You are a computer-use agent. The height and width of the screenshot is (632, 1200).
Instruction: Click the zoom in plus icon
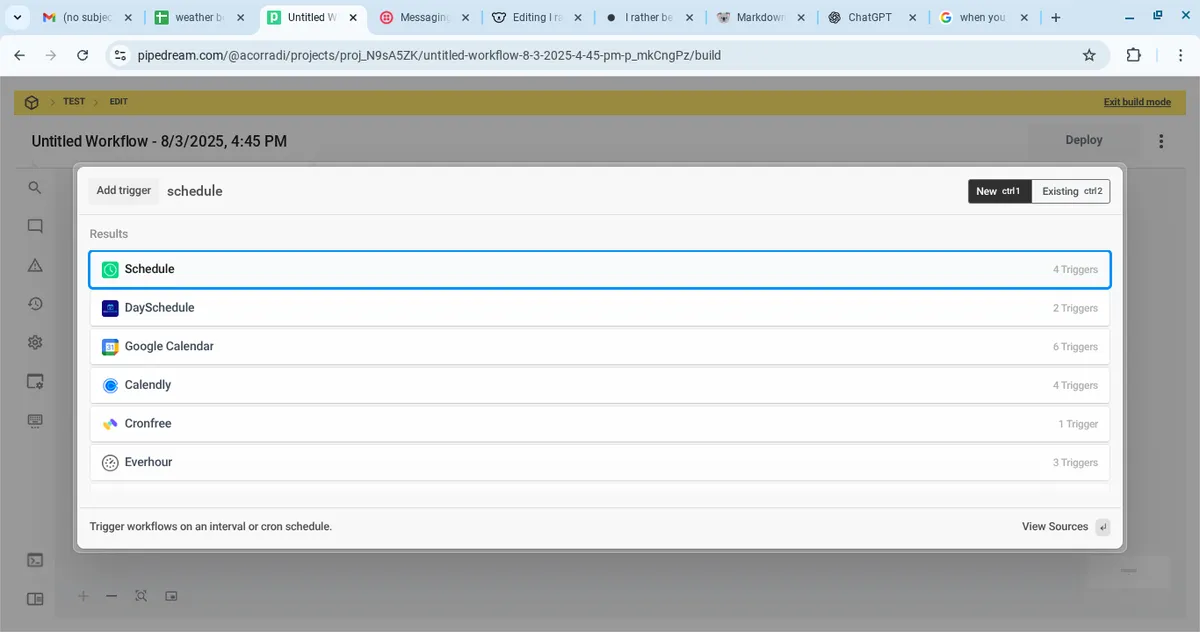click(x=83, y=596)
